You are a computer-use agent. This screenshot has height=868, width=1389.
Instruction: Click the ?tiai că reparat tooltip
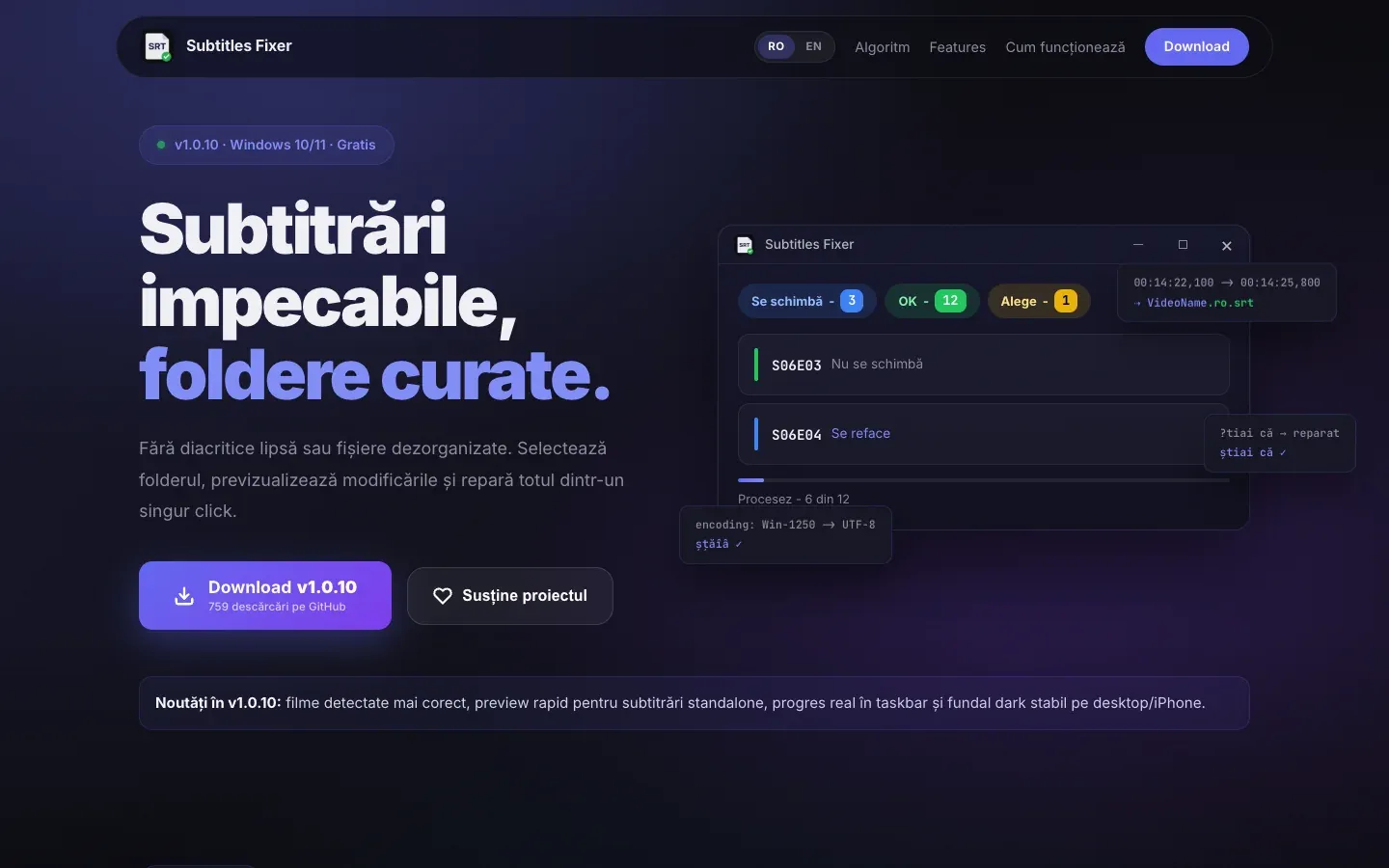[x=1280, y=443]
